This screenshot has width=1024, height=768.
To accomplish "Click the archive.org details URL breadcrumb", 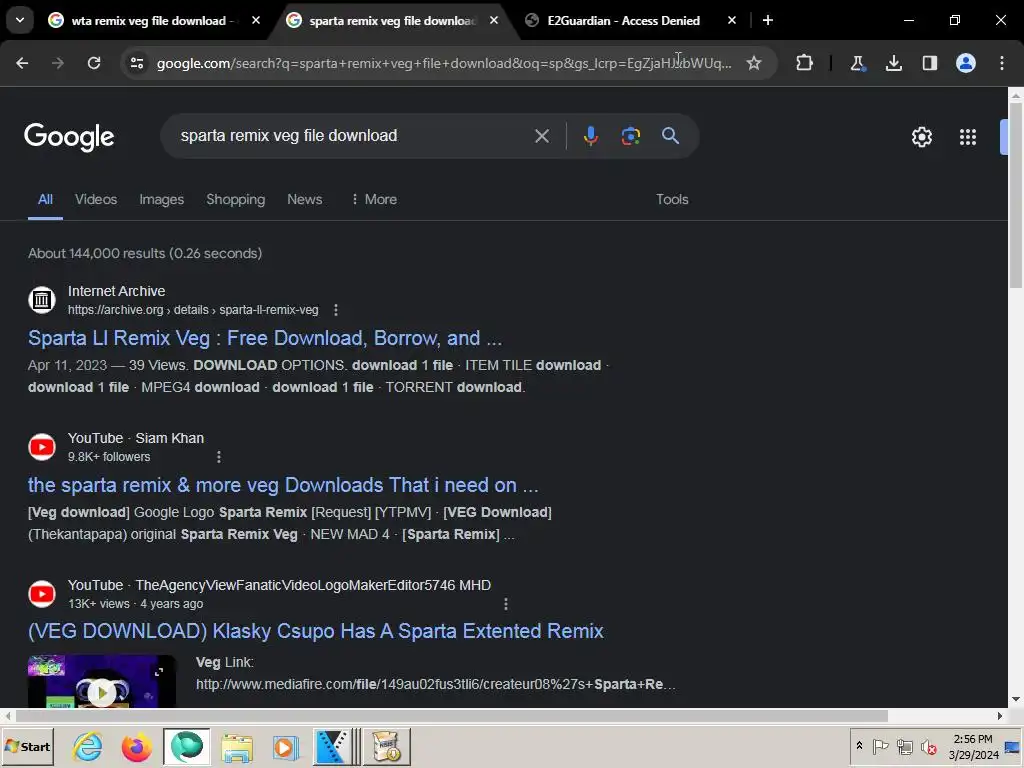I will 193,310.
